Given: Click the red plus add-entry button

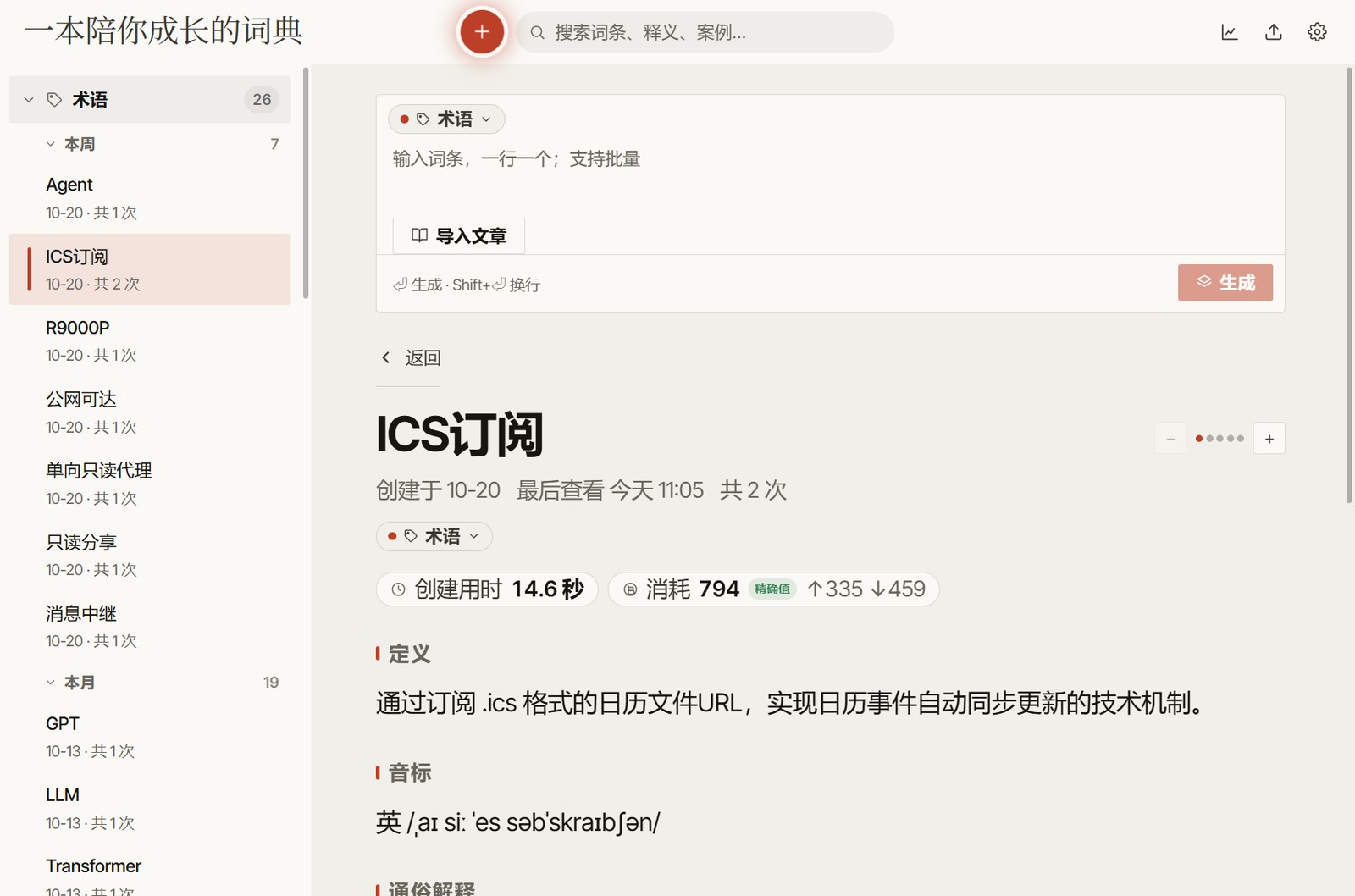Looking at the screenshot, I should tap(482, 32).
